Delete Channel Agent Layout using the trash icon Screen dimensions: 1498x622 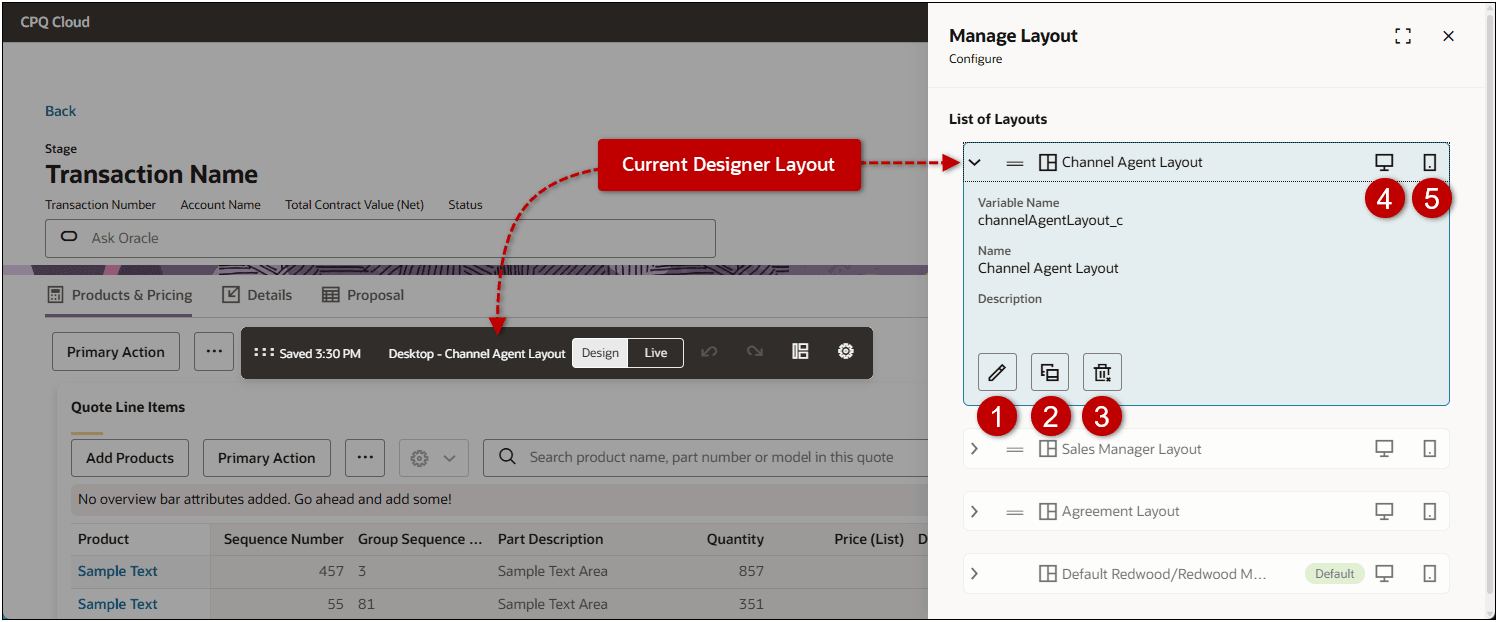1102,371
